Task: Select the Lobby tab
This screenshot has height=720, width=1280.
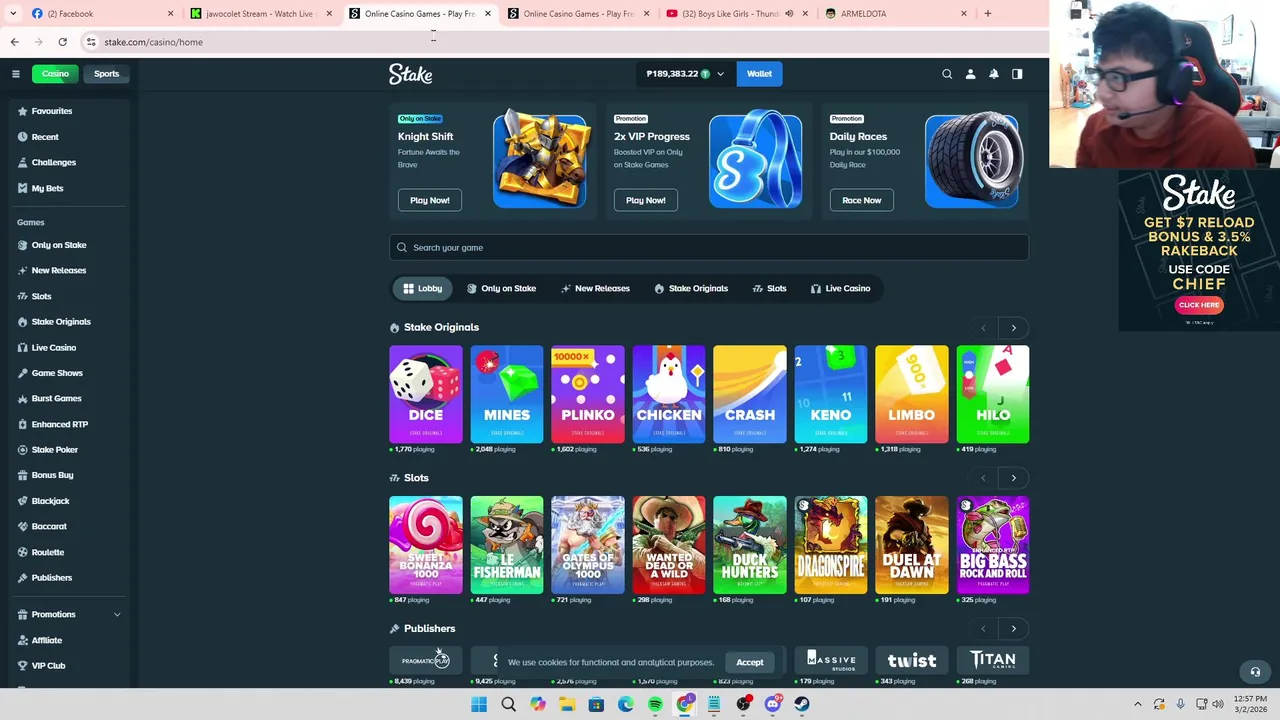Action: 422,288
